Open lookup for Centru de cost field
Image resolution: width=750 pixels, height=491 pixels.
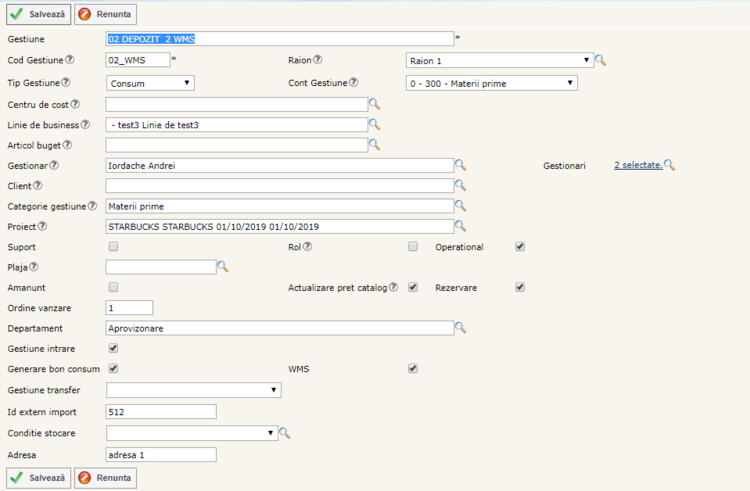click(x=375, y=103)
